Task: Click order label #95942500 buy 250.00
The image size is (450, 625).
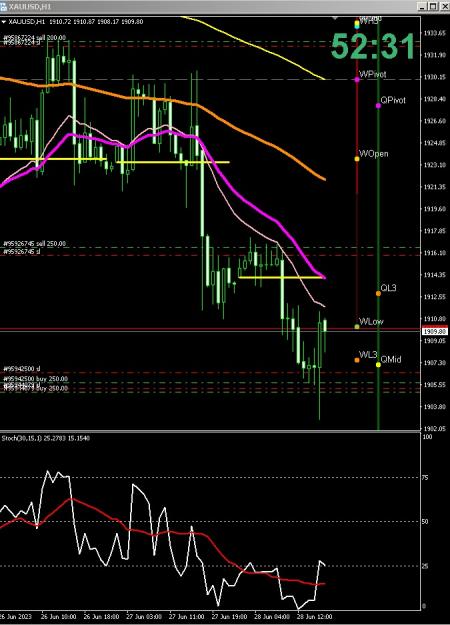Action: pyautogui.click(x=35, y=378)
